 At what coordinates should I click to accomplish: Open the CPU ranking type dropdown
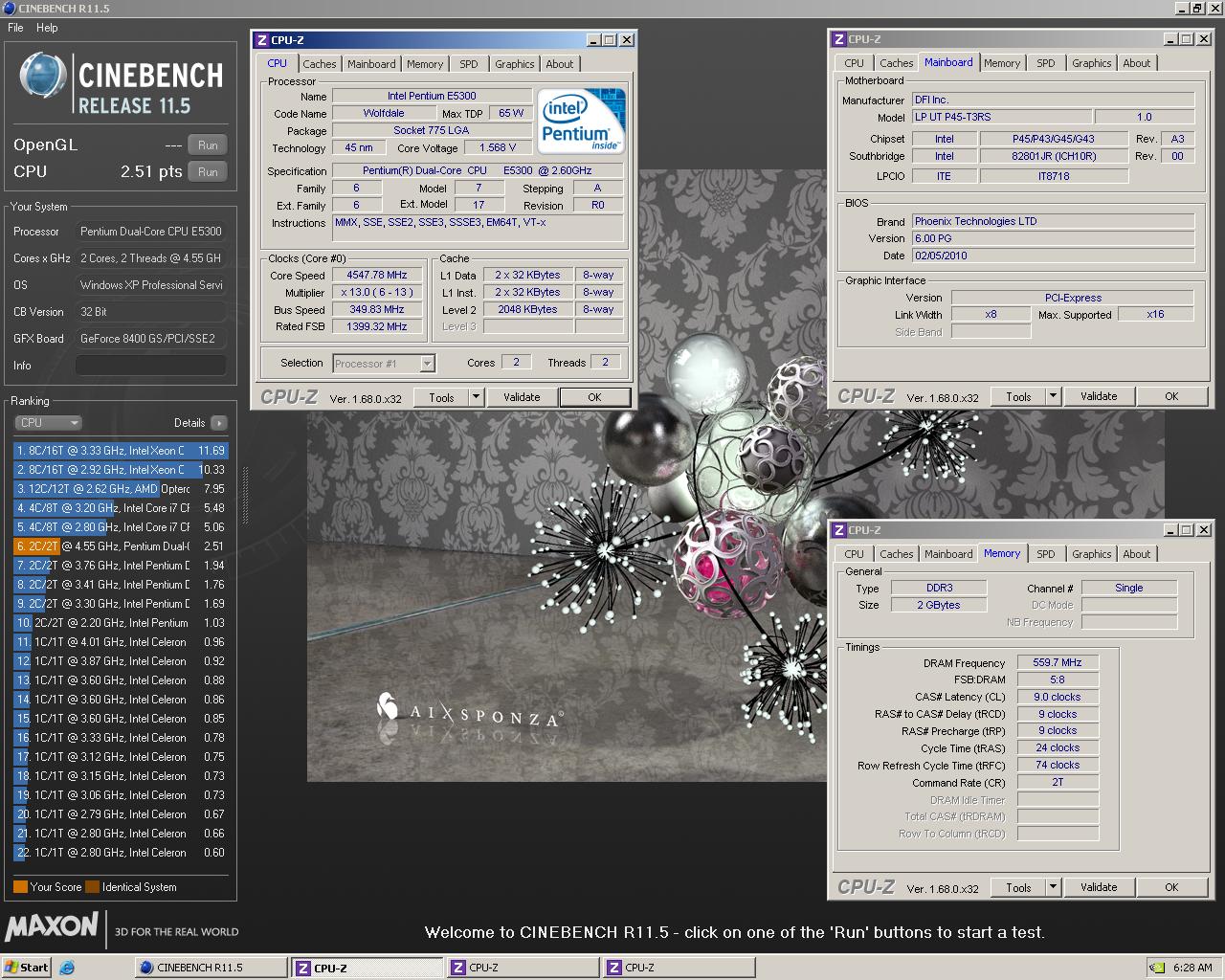point(48,423)
